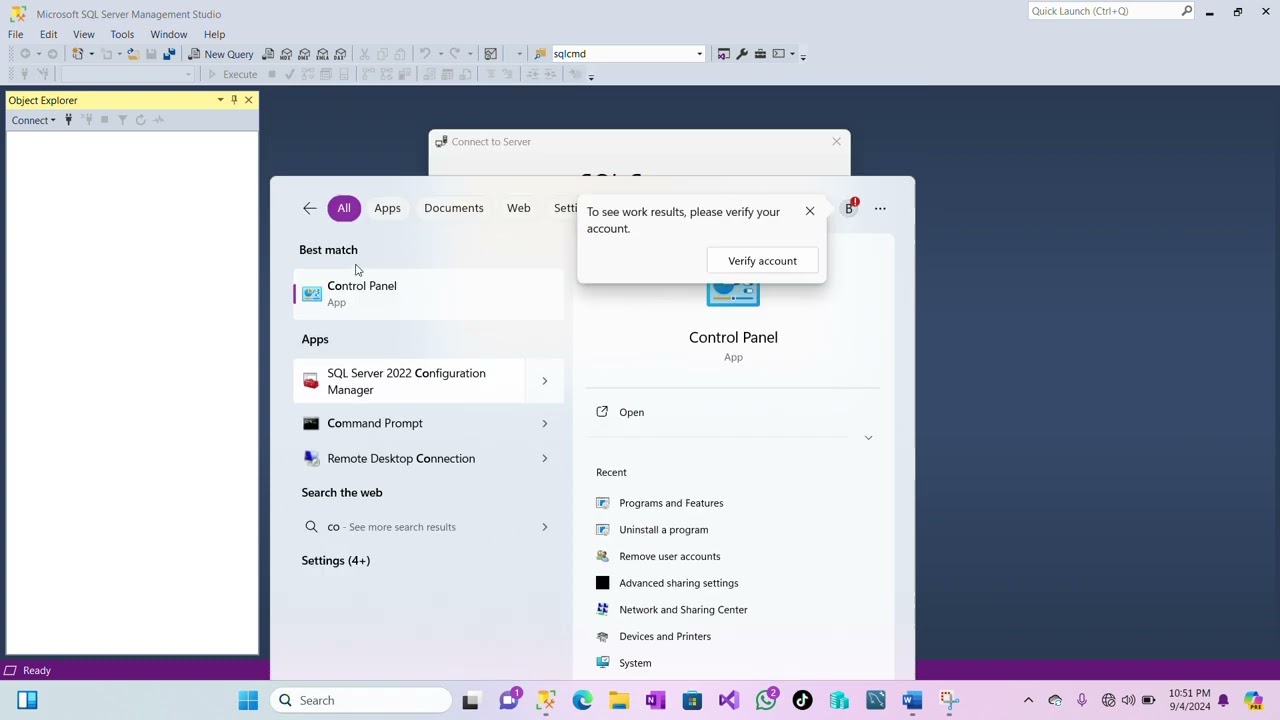
Task: Open the View menu
Action: tap(84, 34)
